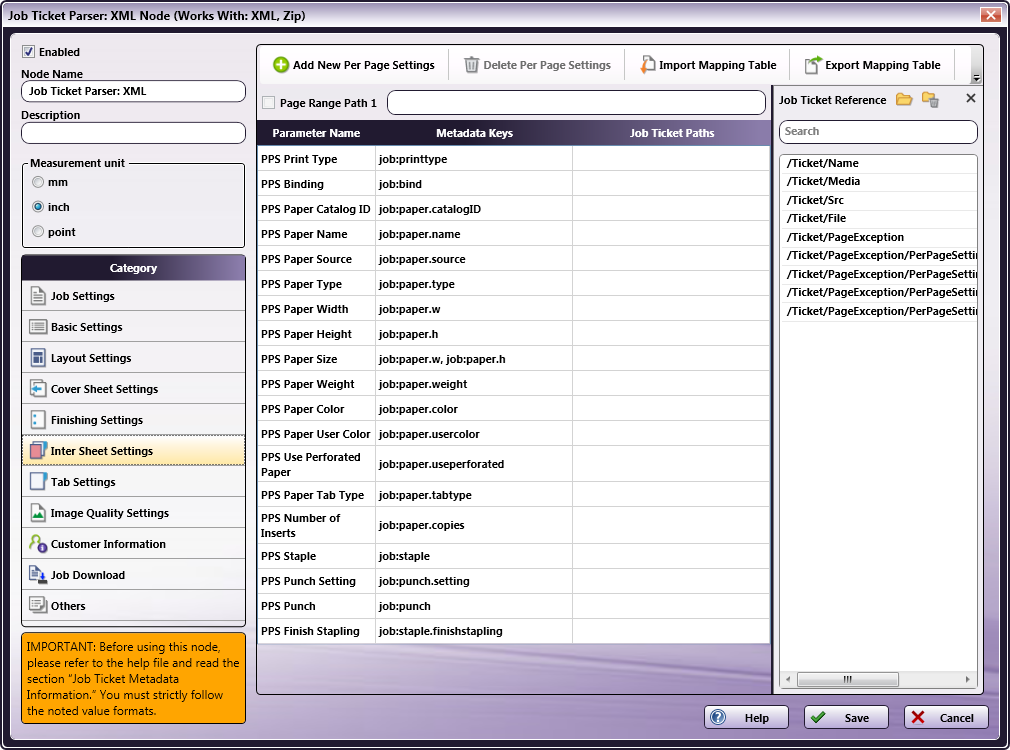Click the job:paper.usercolor metadata cell
The height and width of the screenshot is (750, 1010).
tap(474, 434)
